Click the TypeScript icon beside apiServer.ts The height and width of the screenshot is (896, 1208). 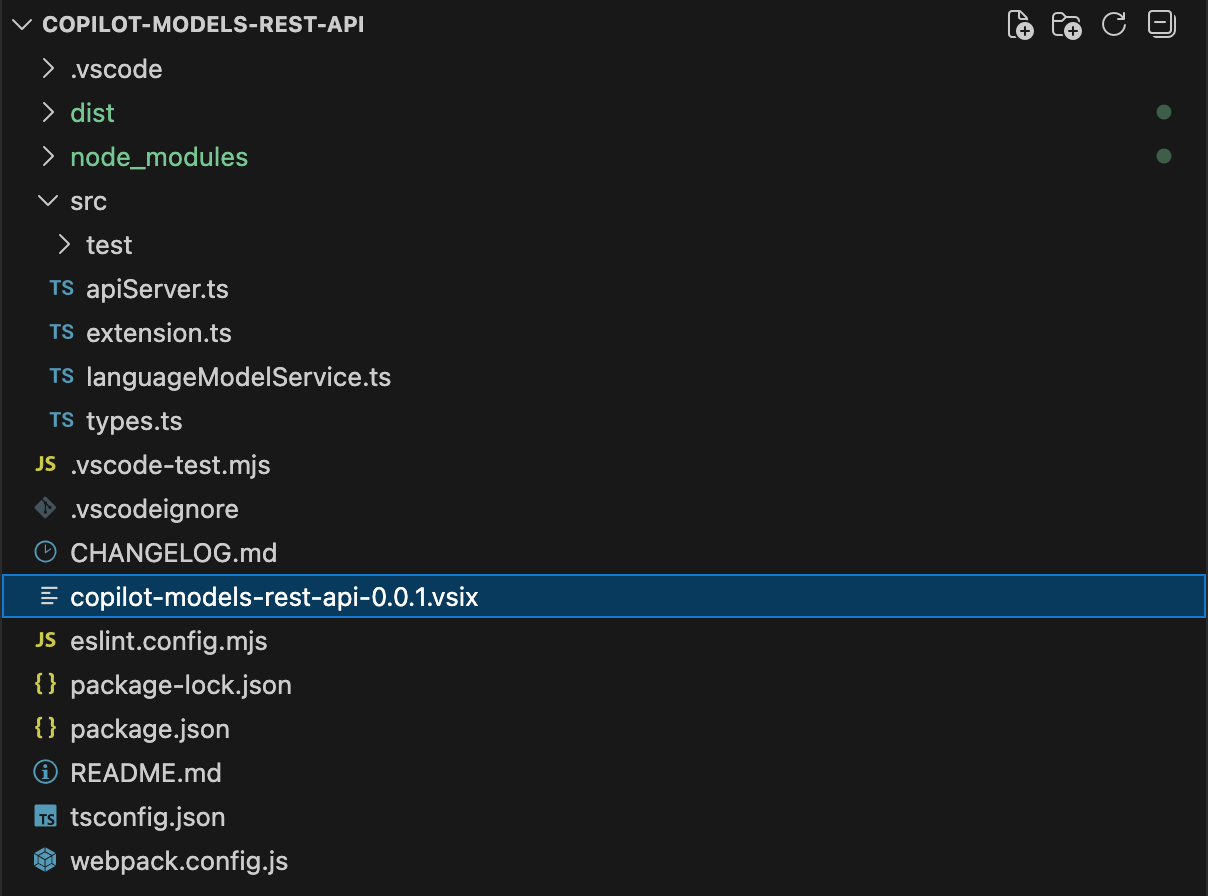(x=62, y=289)
